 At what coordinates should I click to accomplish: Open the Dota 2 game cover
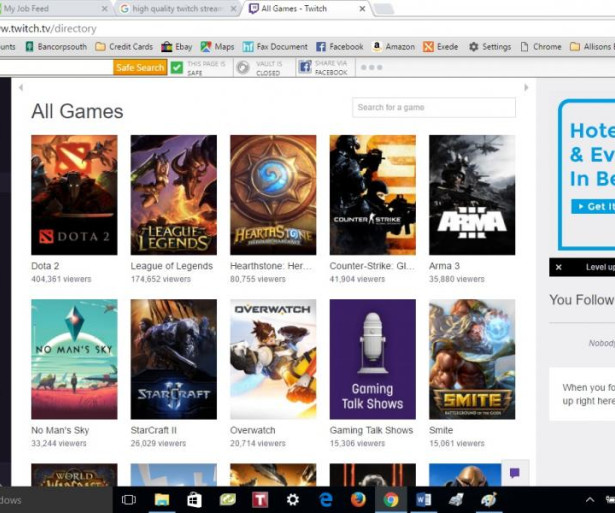[74, 195]
